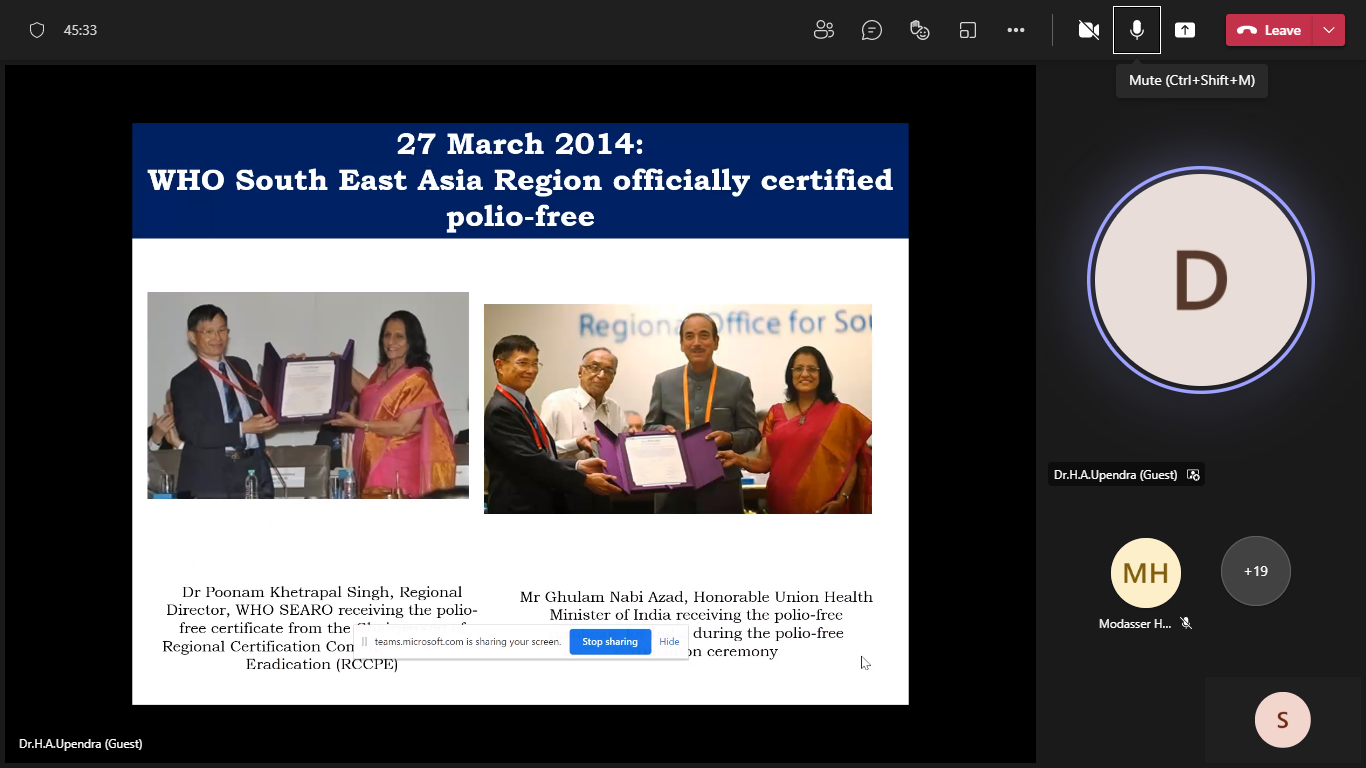The width and height of the screenshot is (1366, 768).
Task: Click the sharing indicator icon beside Dr.H.A.Upendra
Action: pos(1193,475)
